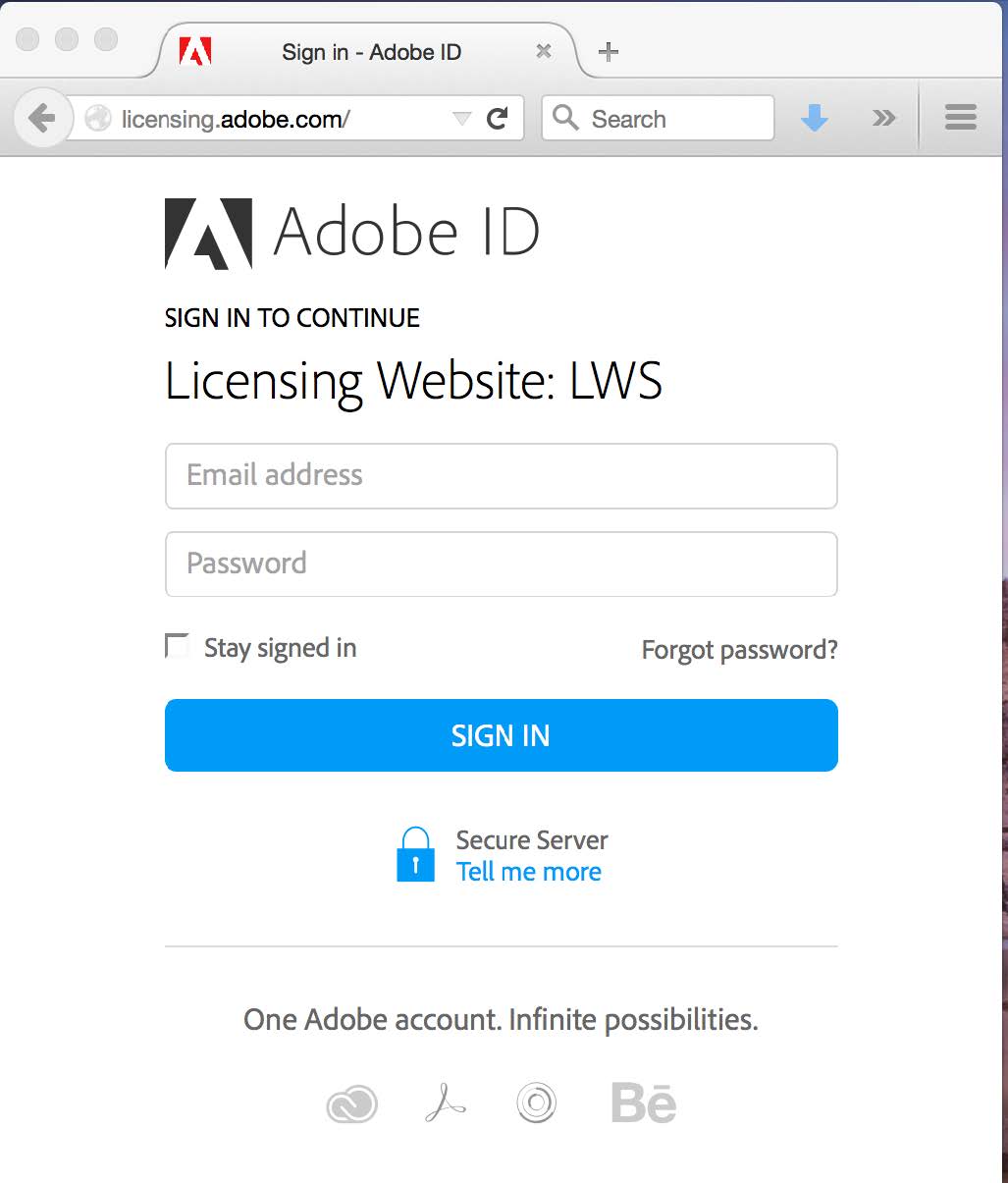Screen dimensions: 1008x1183
Task: Open the Forgot password? link
Action: click(x=740, y=650)
